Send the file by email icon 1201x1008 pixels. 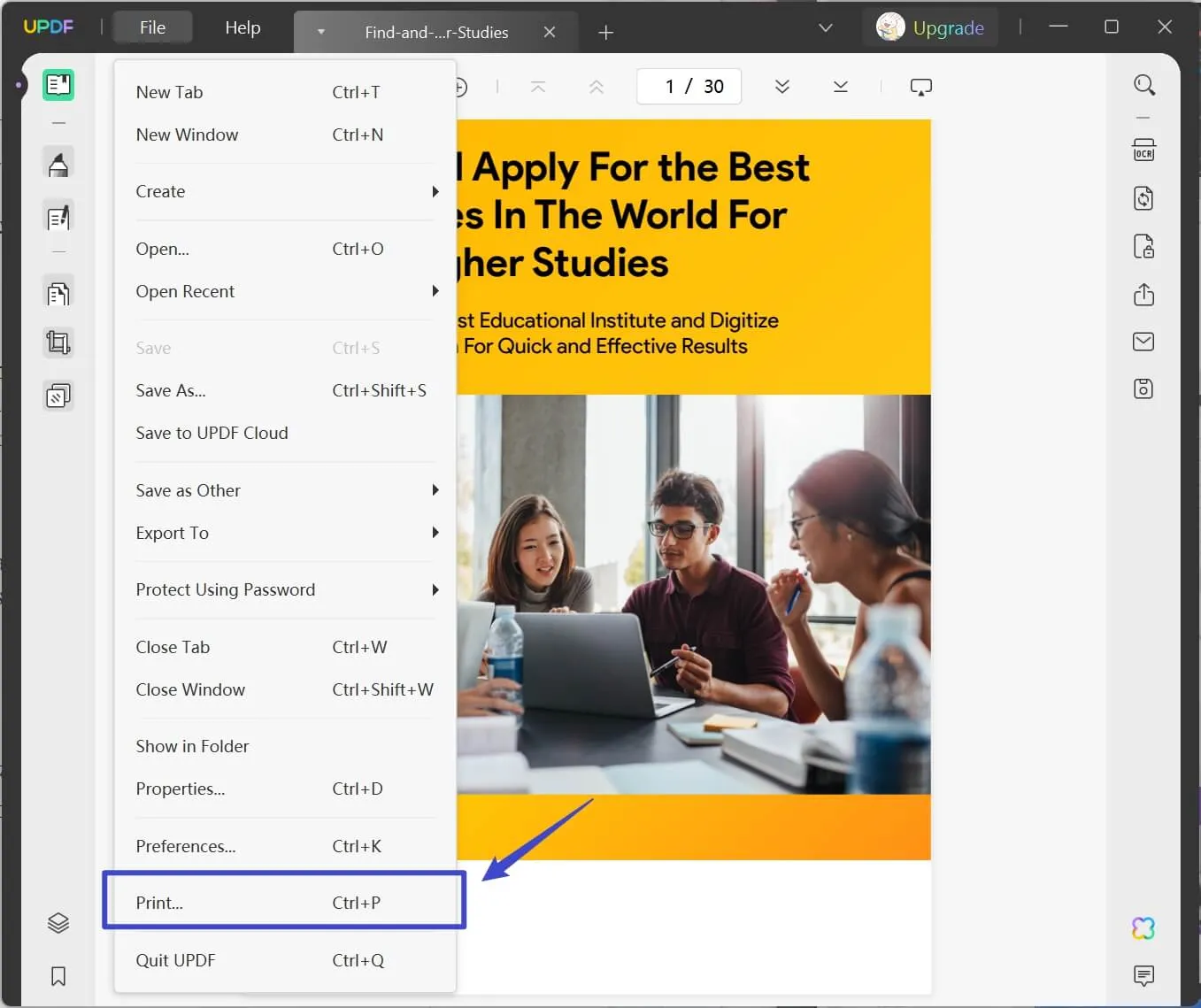1143,342
